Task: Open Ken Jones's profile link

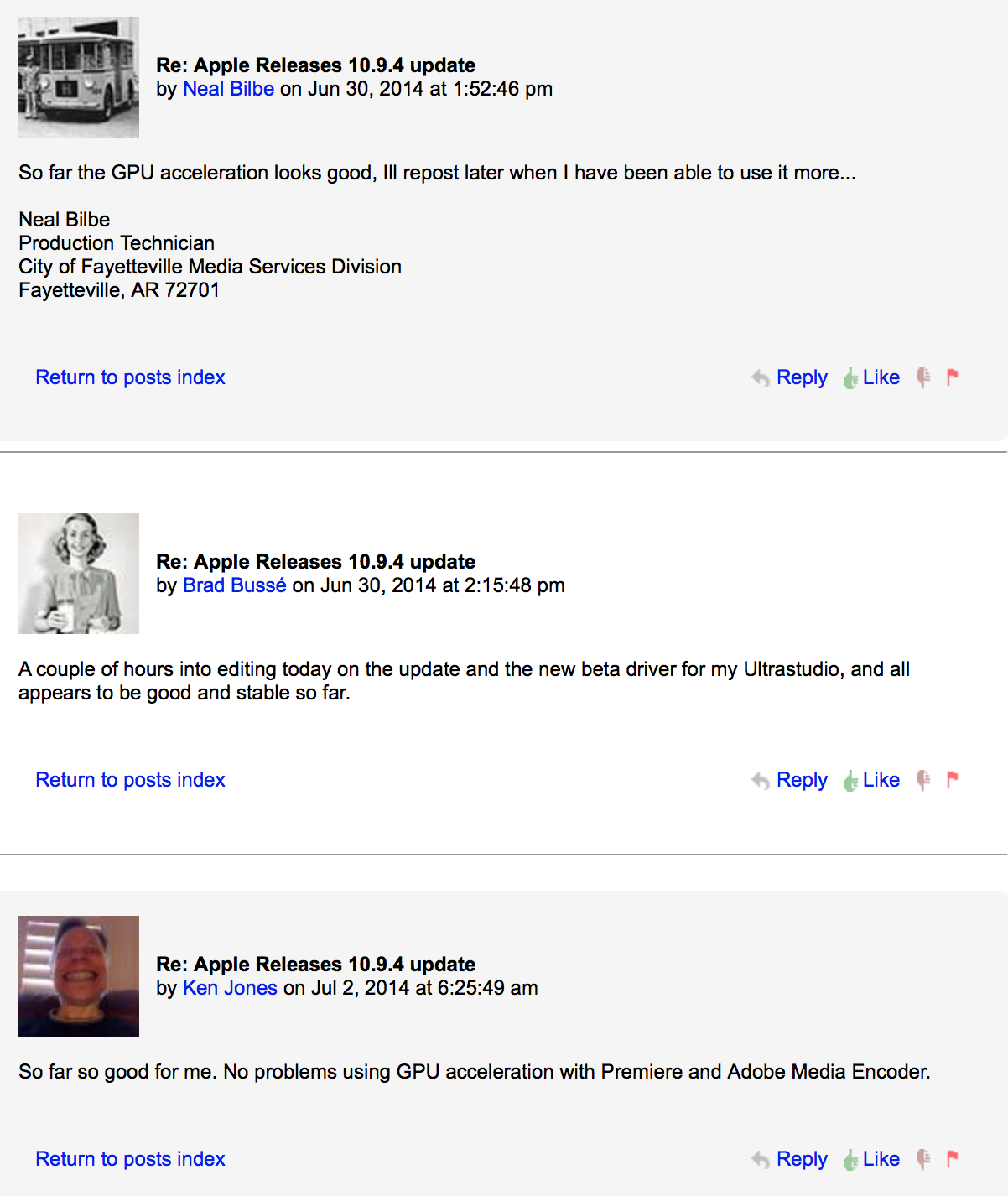Action: (230, 988)
